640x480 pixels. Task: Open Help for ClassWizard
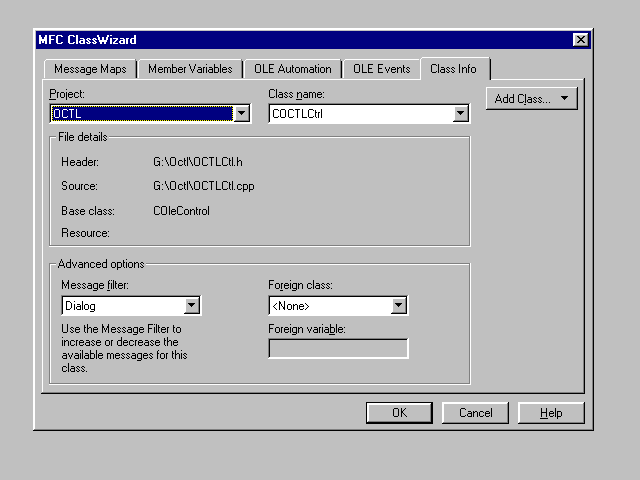coord(551,413)
